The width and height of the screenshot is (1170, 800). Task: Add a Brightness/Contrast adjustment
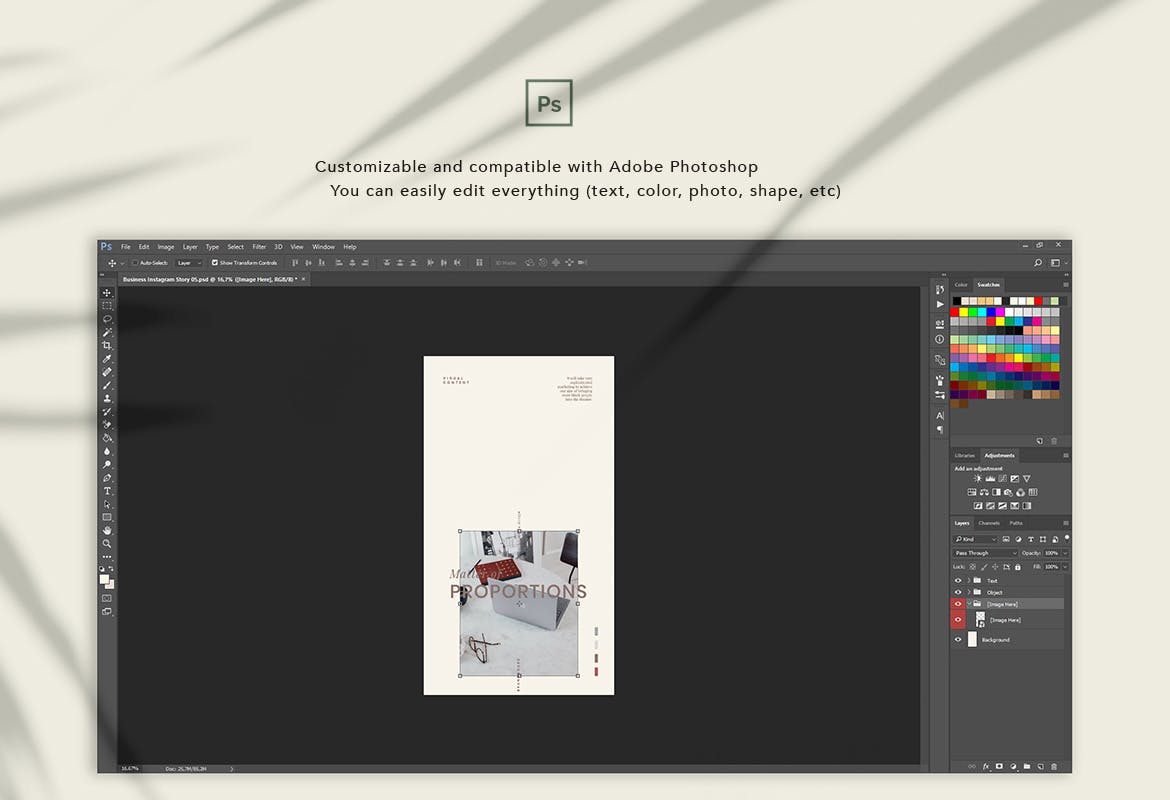[x=977, y=478]
